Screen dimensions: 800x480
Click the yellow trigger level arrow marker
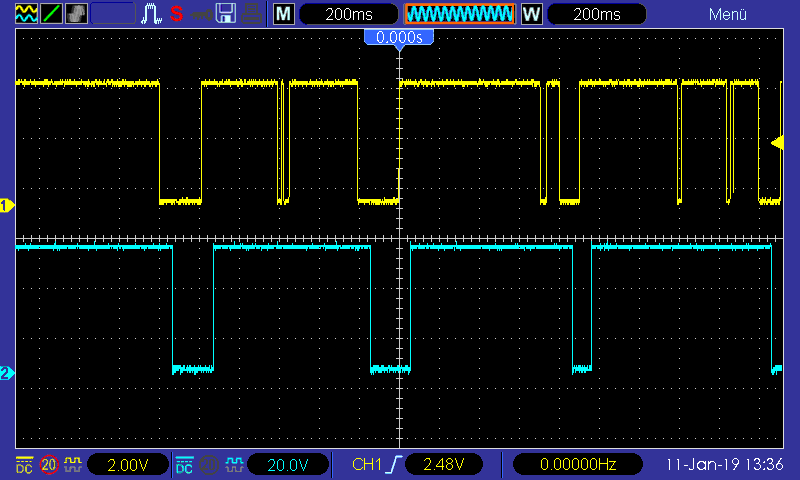[778, 143]
